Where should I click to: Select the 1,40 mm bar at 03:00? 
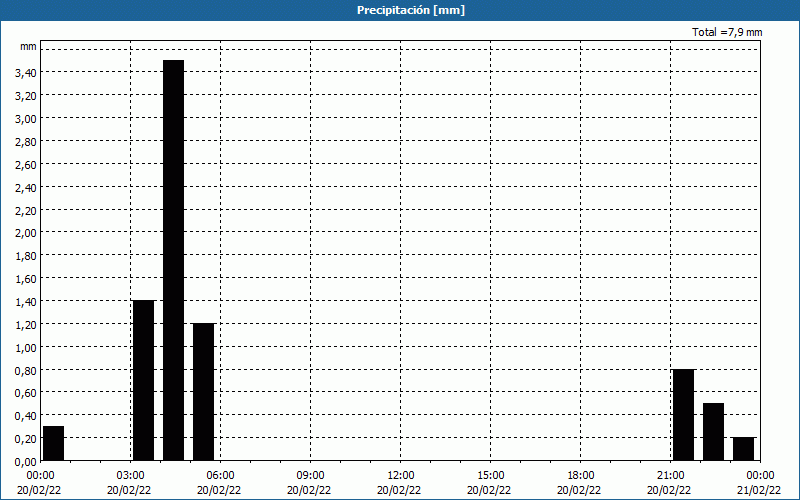tap(143, 381)
